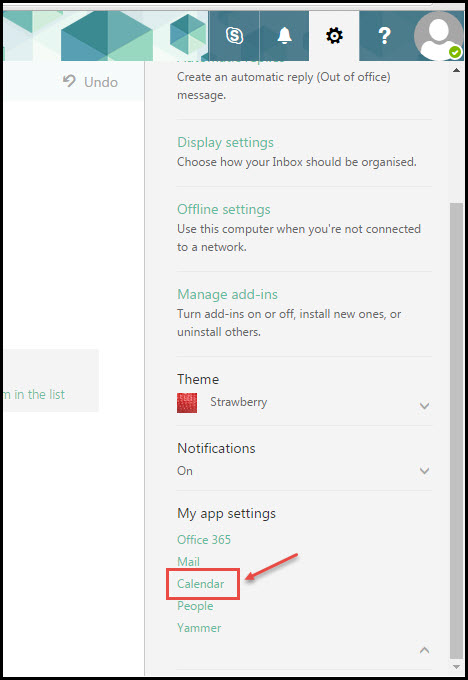Screen dimensions: 468x680
Task: Click the Undo arrow icon
Action: point(69,81)
